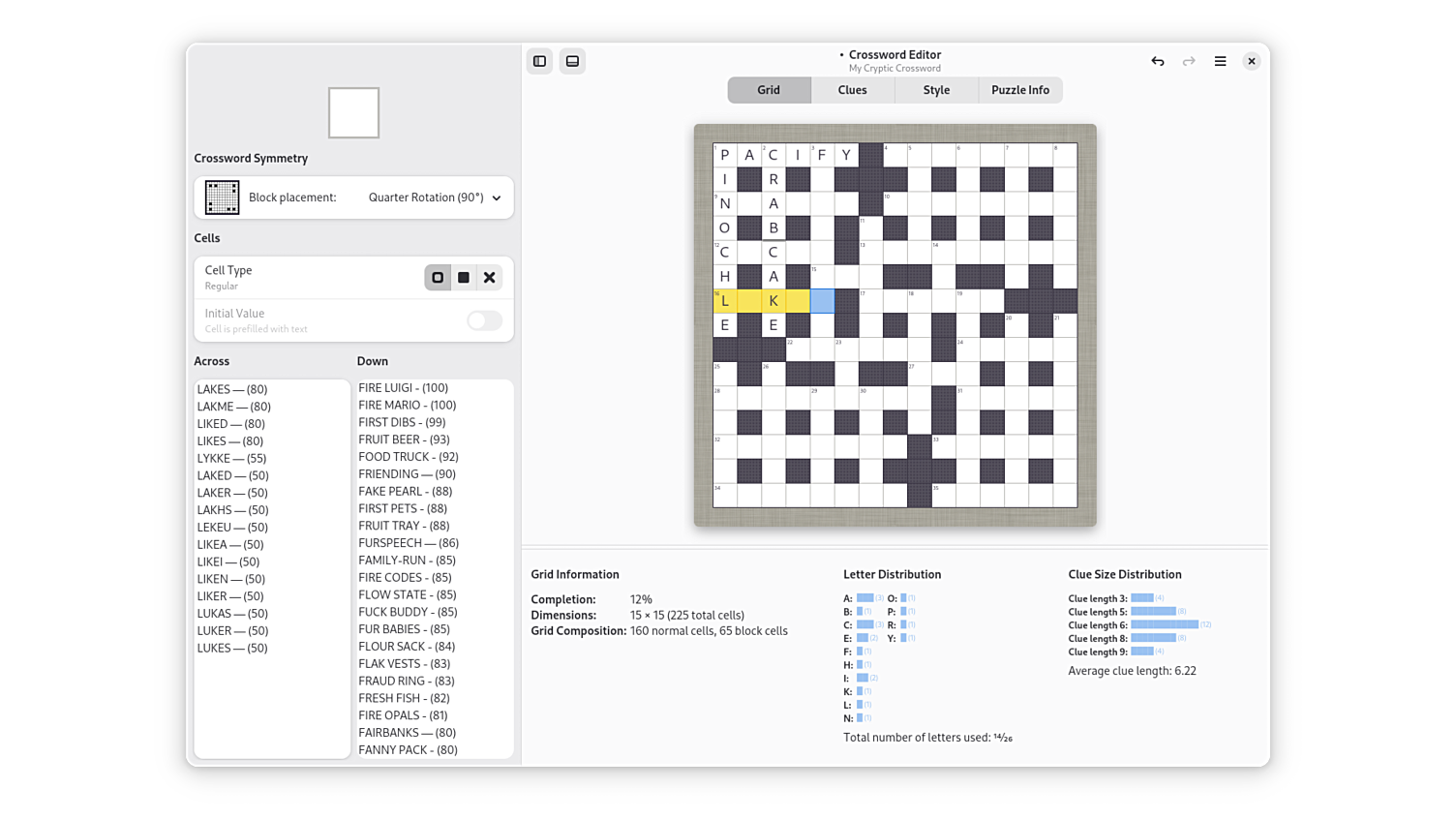Enable the Initial Value switch
1456x819 pixels.
pyautogui.click(x=484, y=320)
